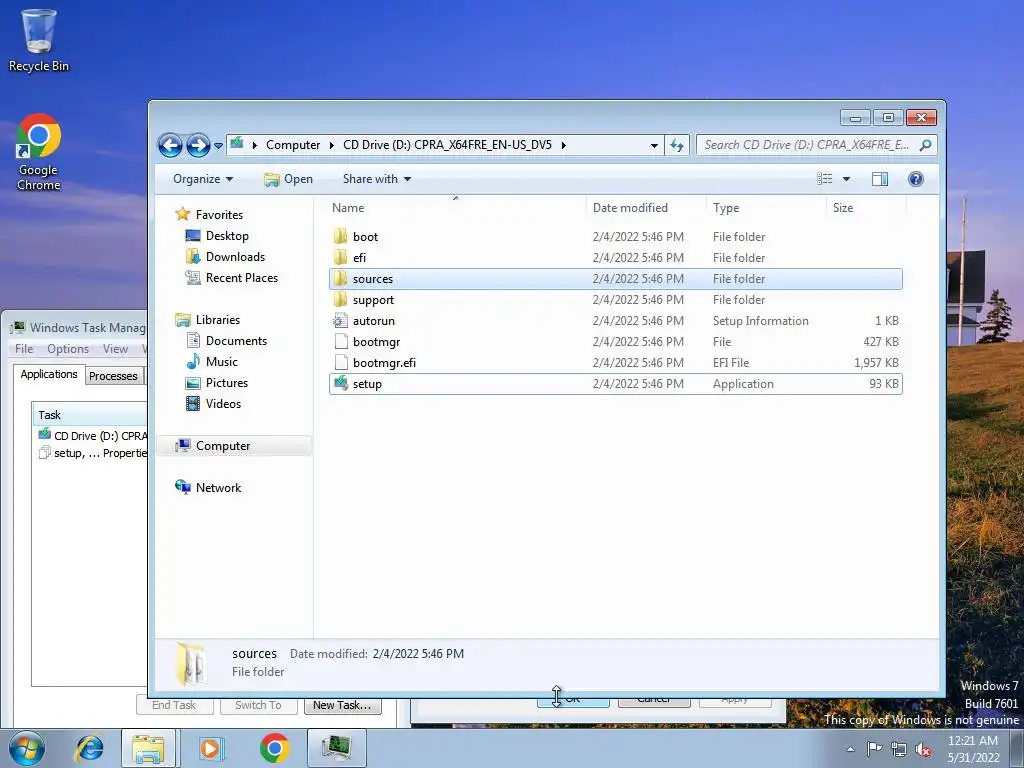Click CD Drive (D:) breadcrumb segment

click(x=447, y=145)
